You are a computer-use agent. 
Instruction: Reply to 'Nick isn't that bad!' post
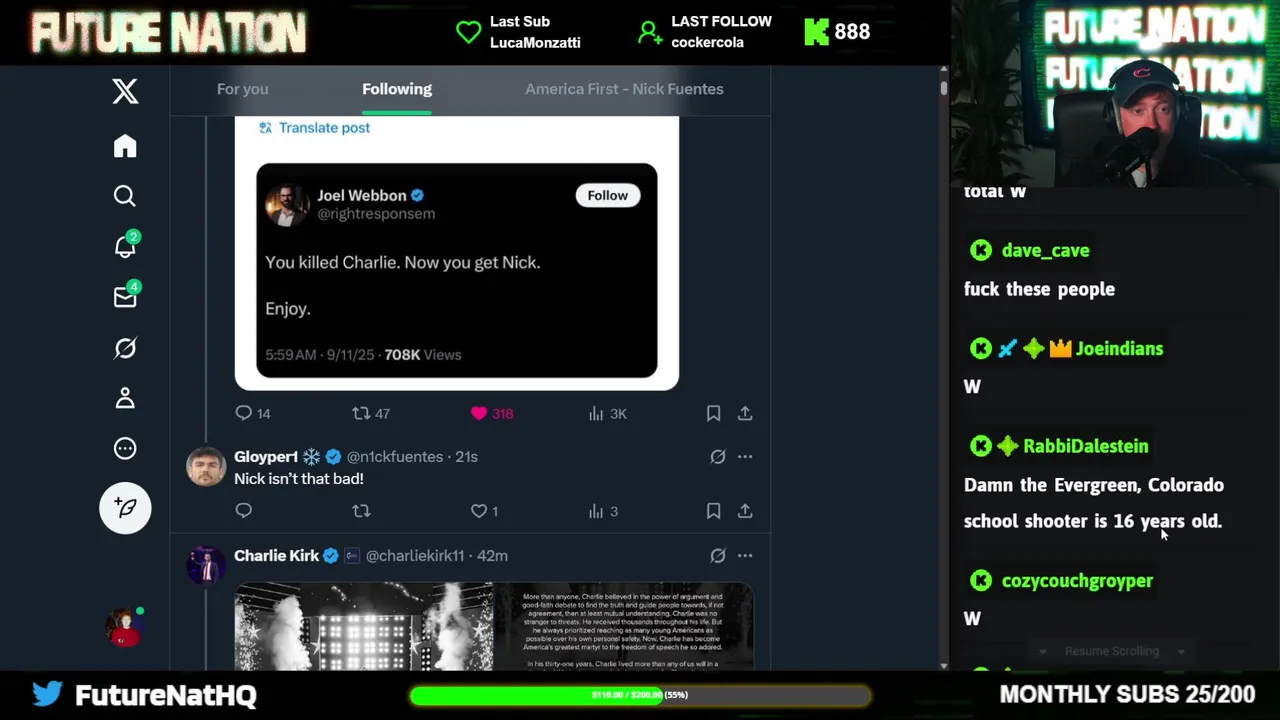(x=243, y=511)
